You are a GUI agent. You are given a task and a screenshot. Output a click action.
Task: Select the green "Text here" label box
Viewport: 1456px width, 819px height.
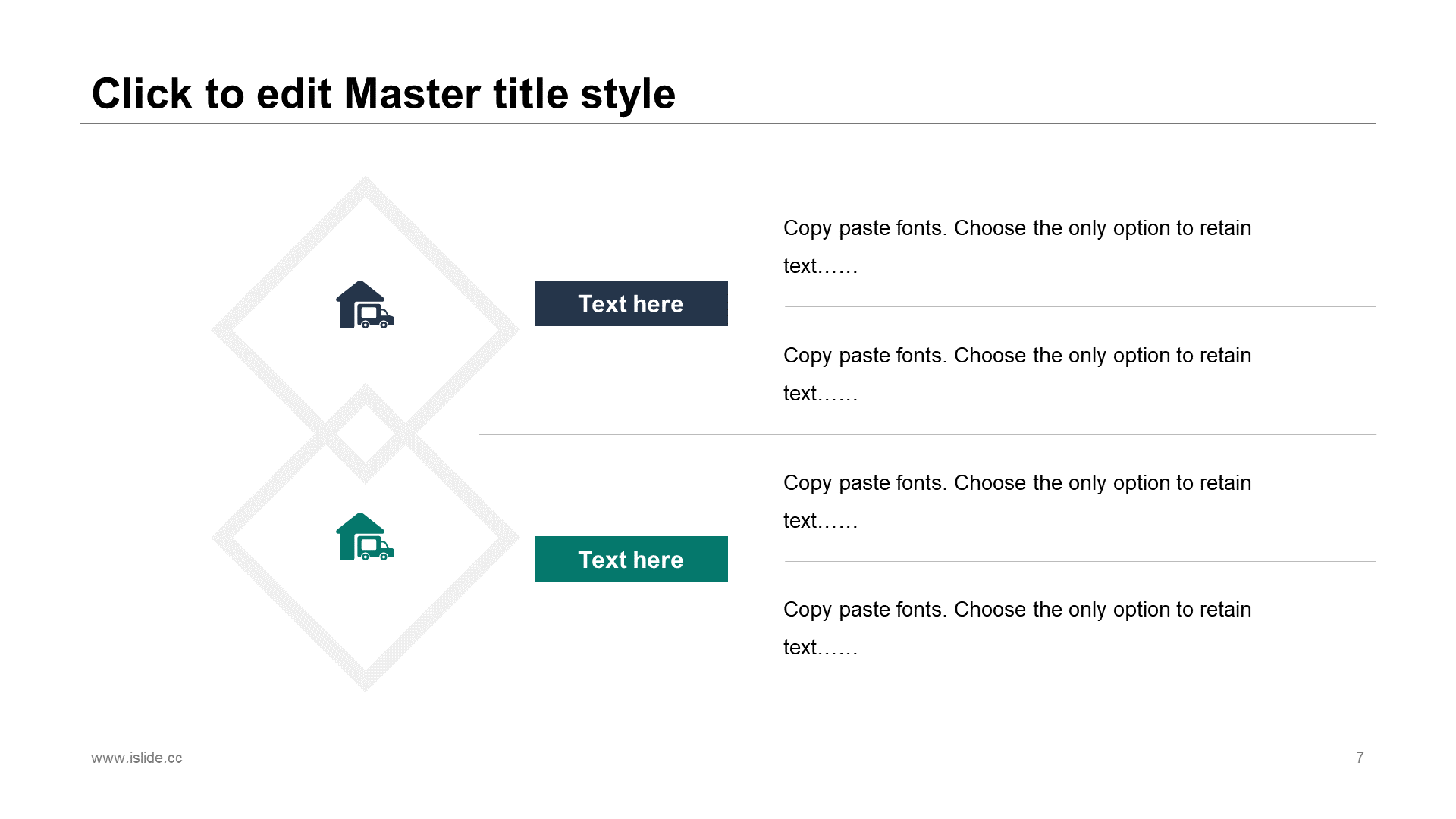[x=631, y=559]
